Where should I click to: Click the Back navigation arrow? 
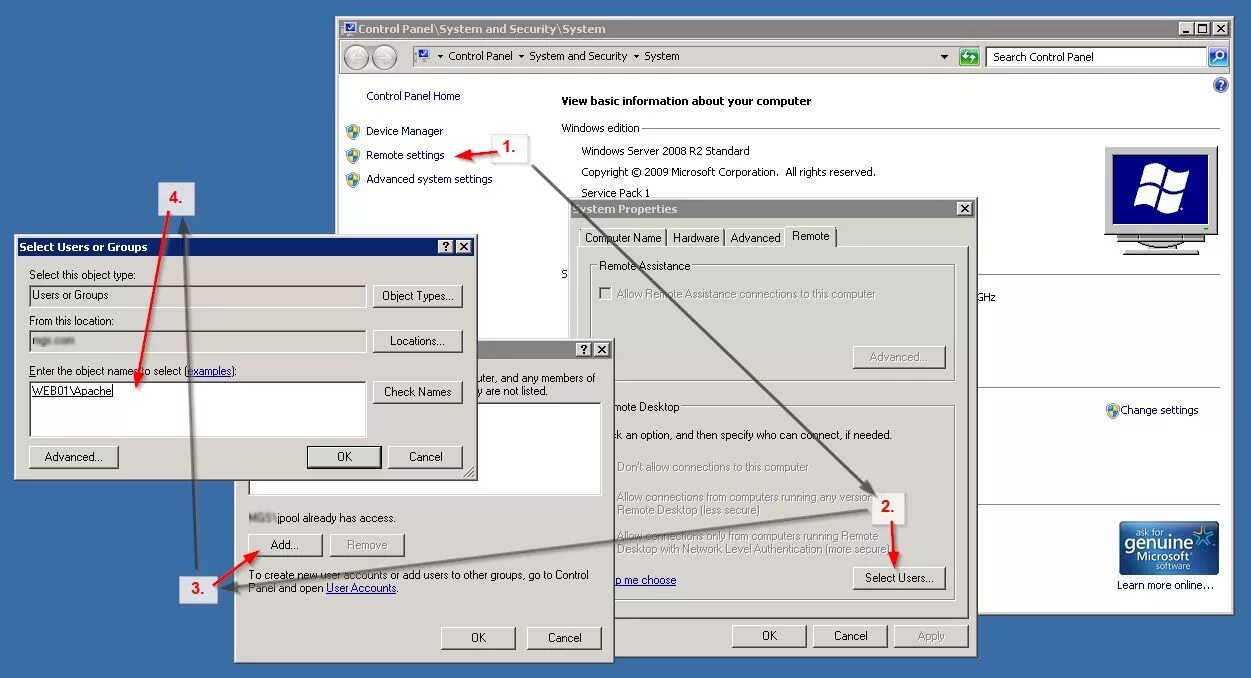point(356,56)
